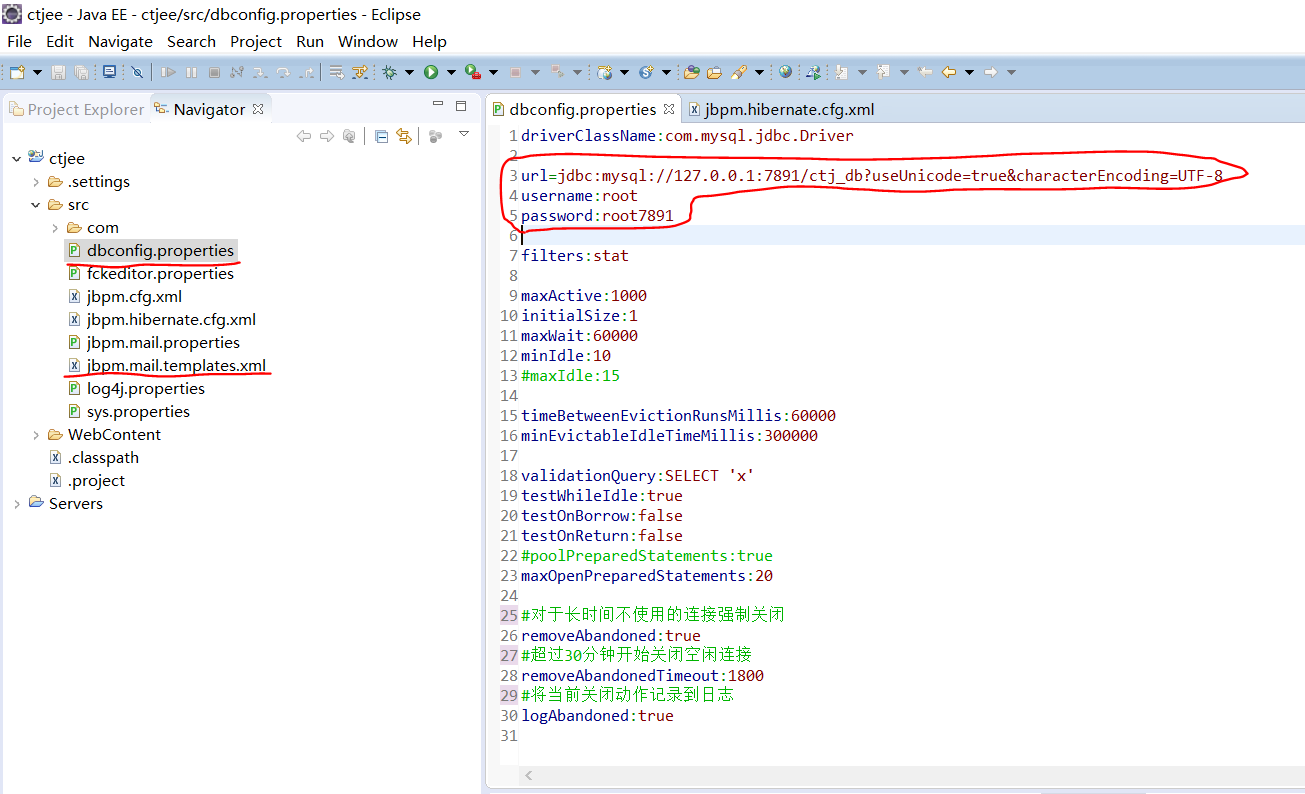Screen dimensions: 1305x794
Task: Open the Run menu
Action: [310, 41]
